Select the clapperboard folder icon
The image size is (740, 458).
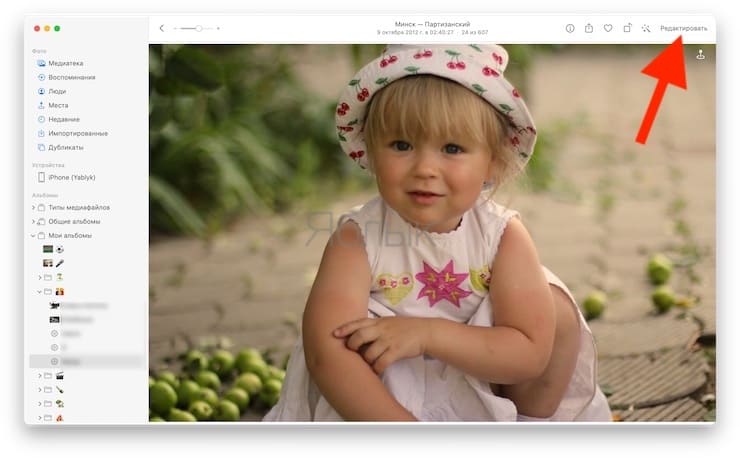pos(48,376)
